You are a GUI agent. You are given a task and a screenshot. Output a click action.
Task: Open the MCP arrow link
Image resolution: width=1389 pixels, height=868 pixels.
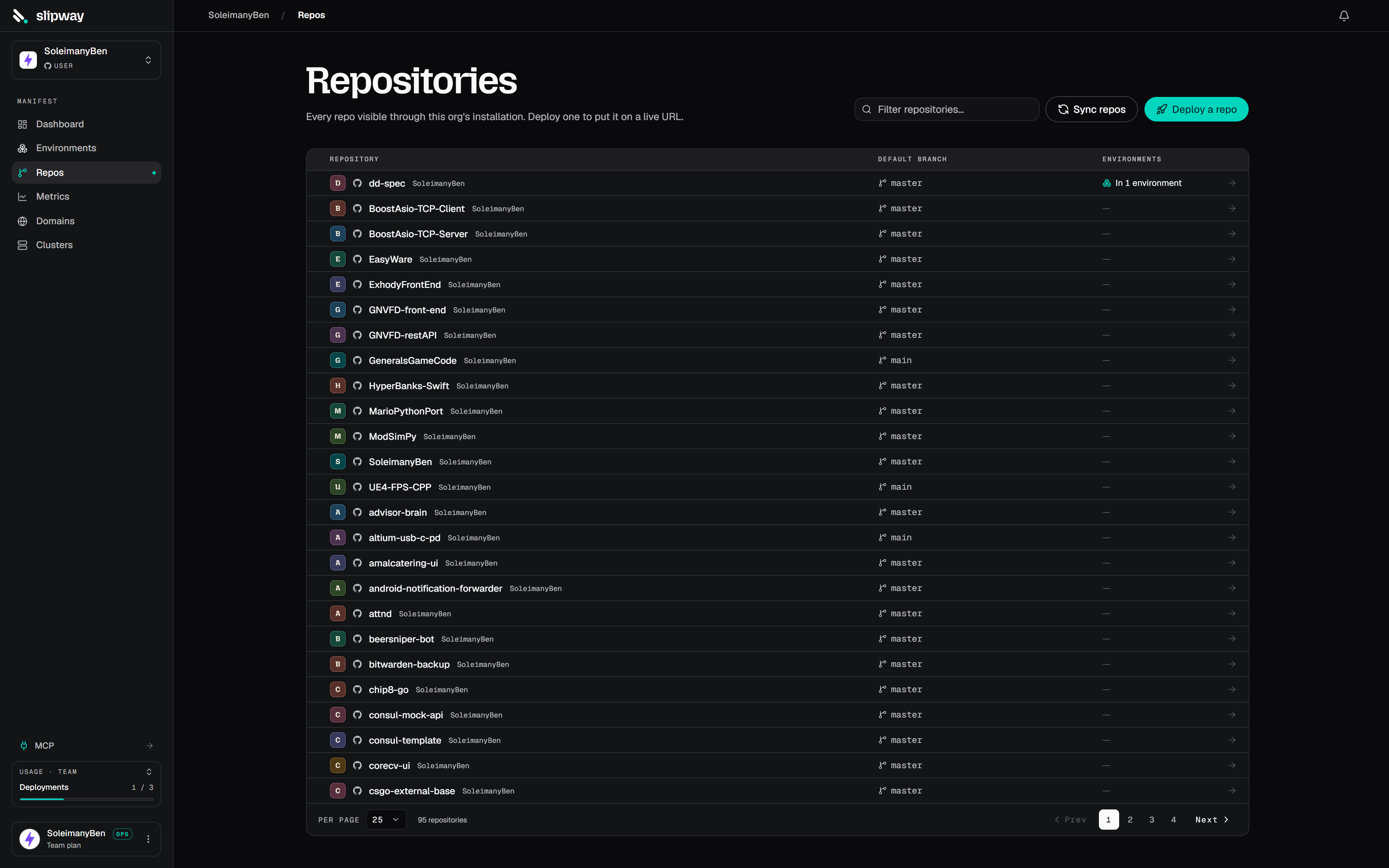150,746
